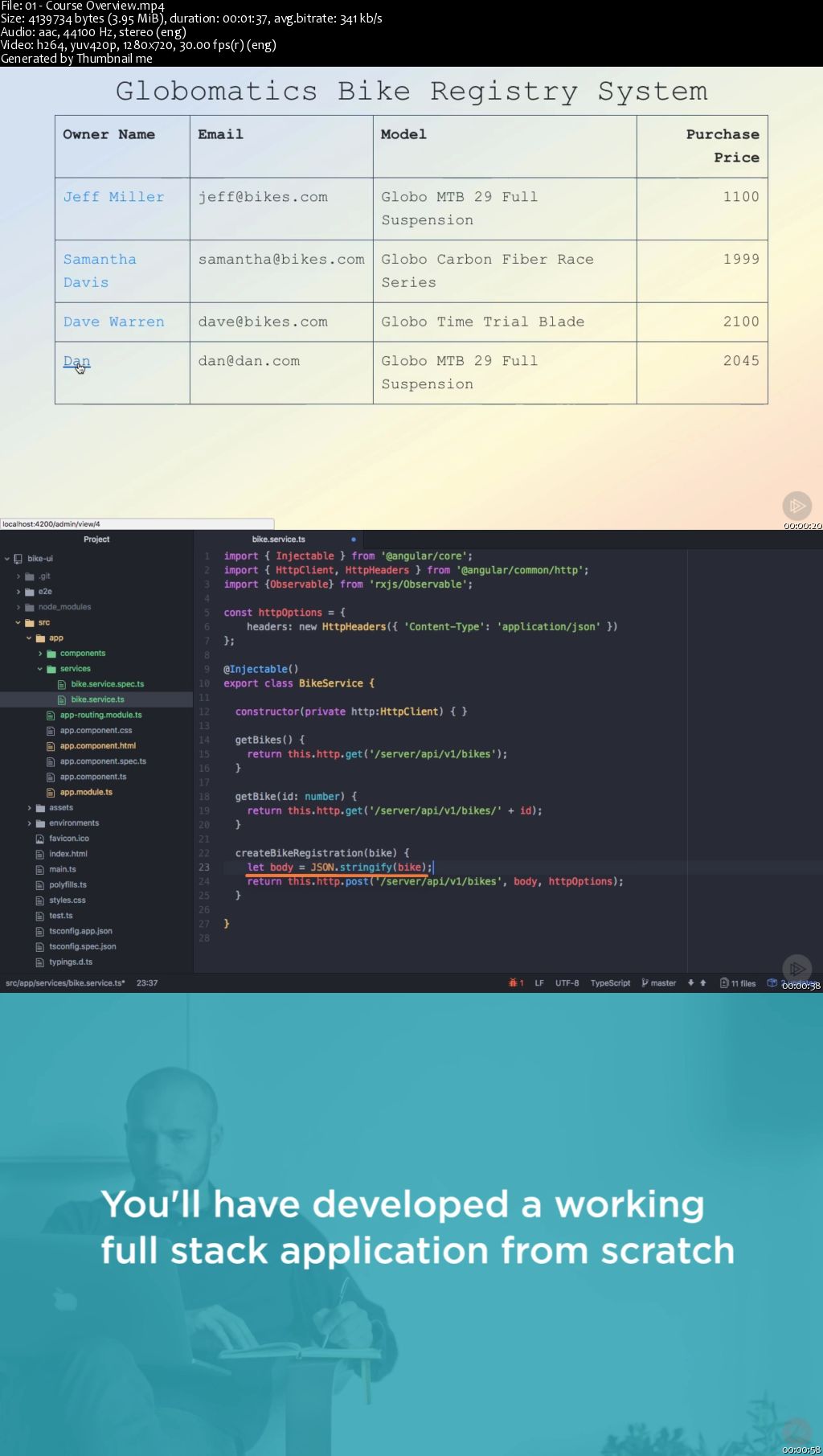This screenshot has width=823, height=1456.
Task: Click the Purchase Price column header
Action: tap(702, 146)
